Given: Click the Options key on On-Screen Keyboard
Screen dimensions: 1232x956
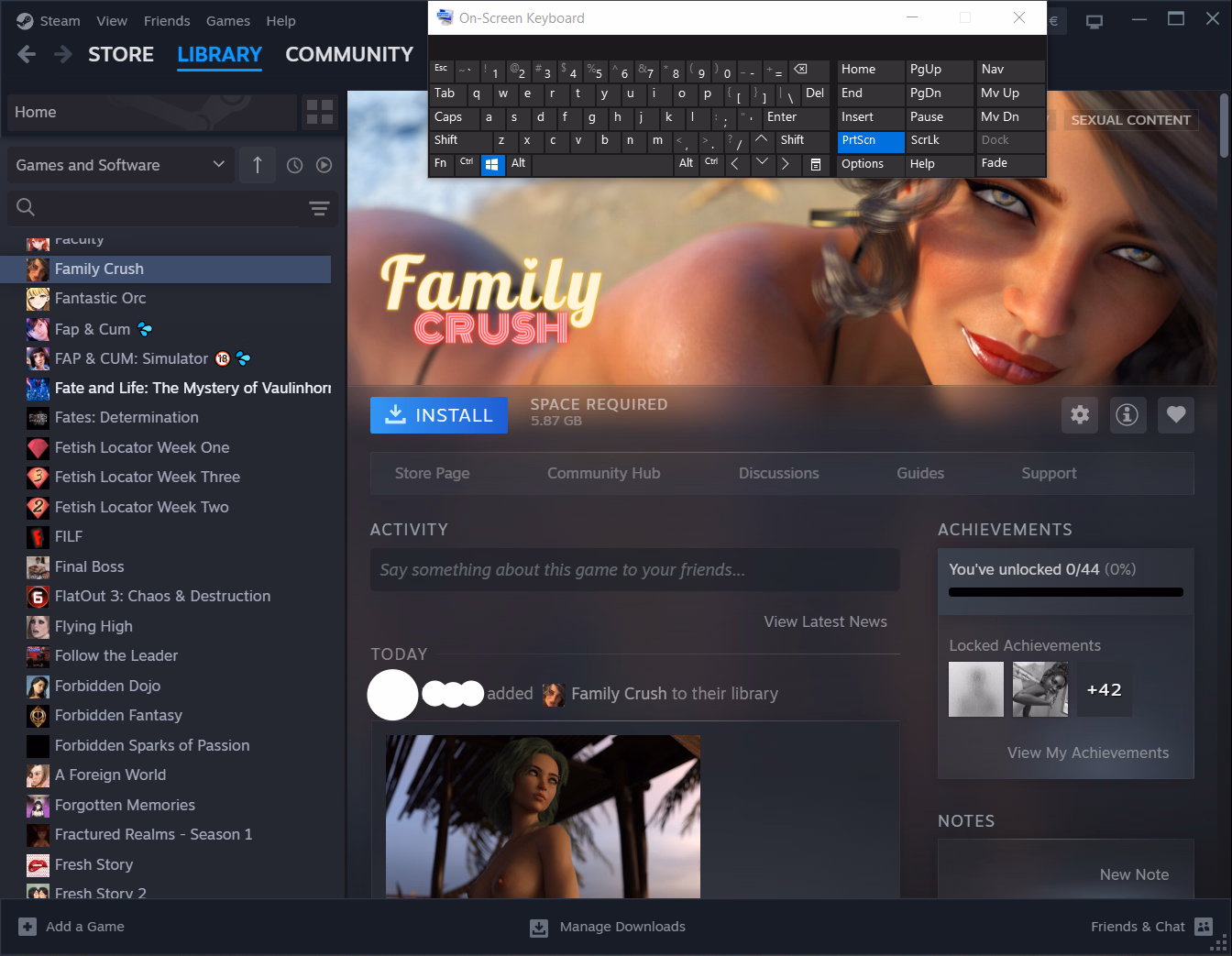Looking at the screenshot, I should pyautogui.click(x=871, y=164).
